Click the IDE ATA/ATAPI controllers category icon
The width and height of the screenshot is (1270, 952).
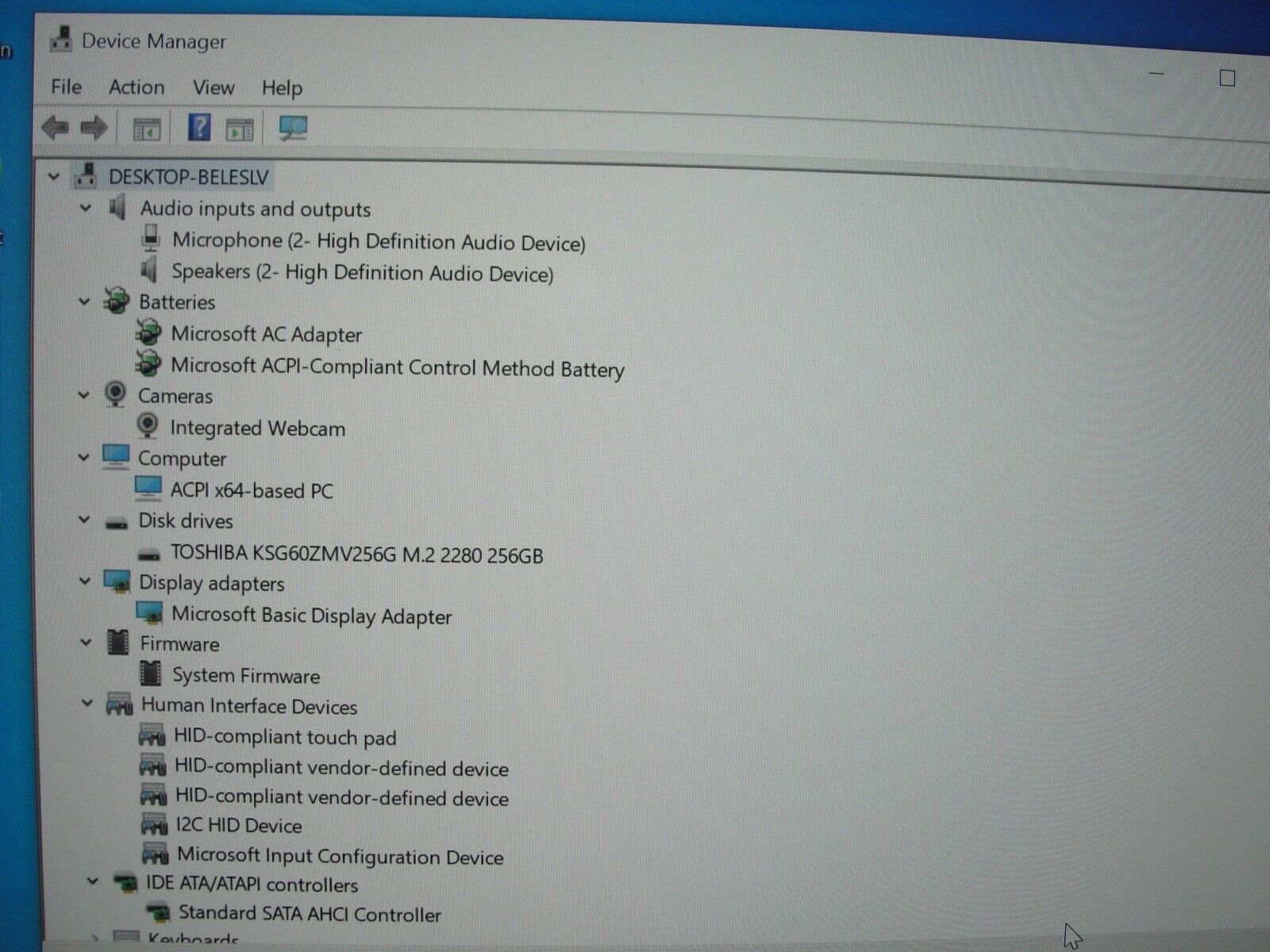(x=125, y=884)
